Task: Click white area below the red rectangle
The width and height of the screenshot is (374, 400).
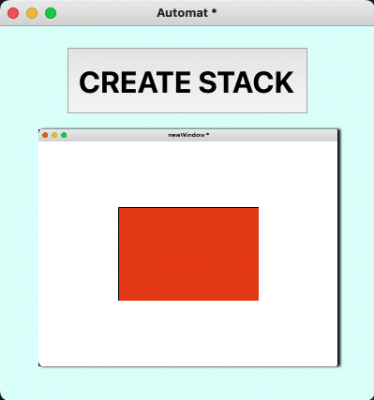Action: pyautogui.click(x=188, y=333)
